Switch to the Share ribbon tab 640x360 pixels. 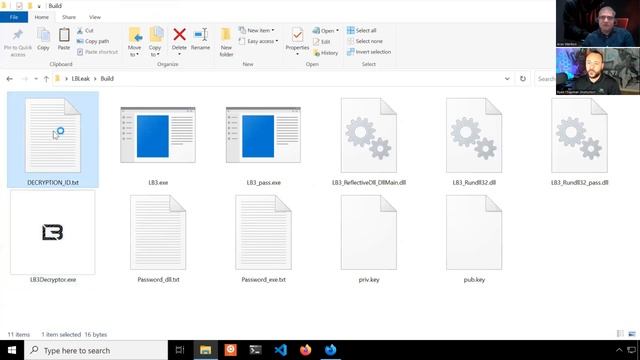point(69,17)
